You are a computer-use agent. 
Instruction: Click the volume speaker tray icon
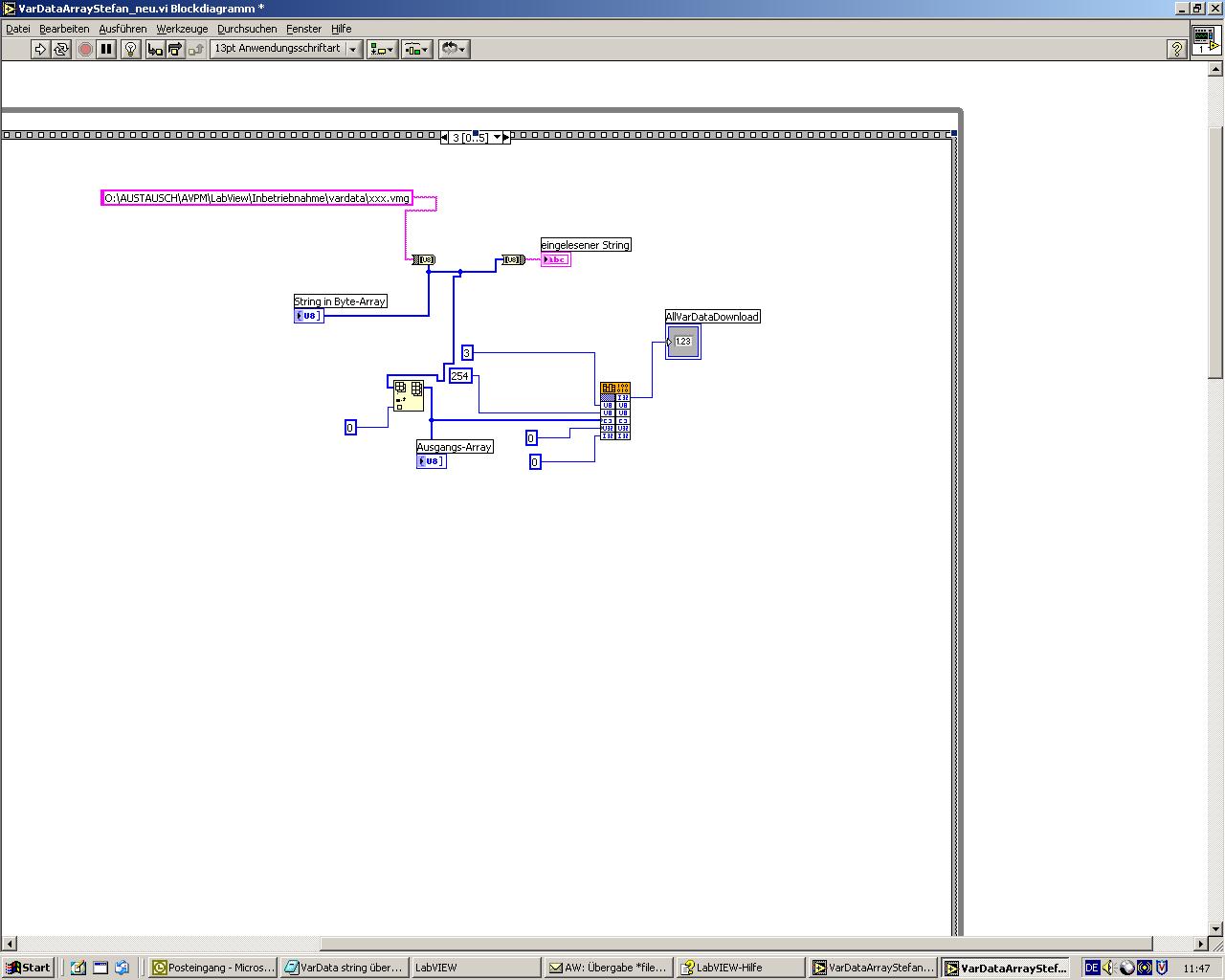1109,968
